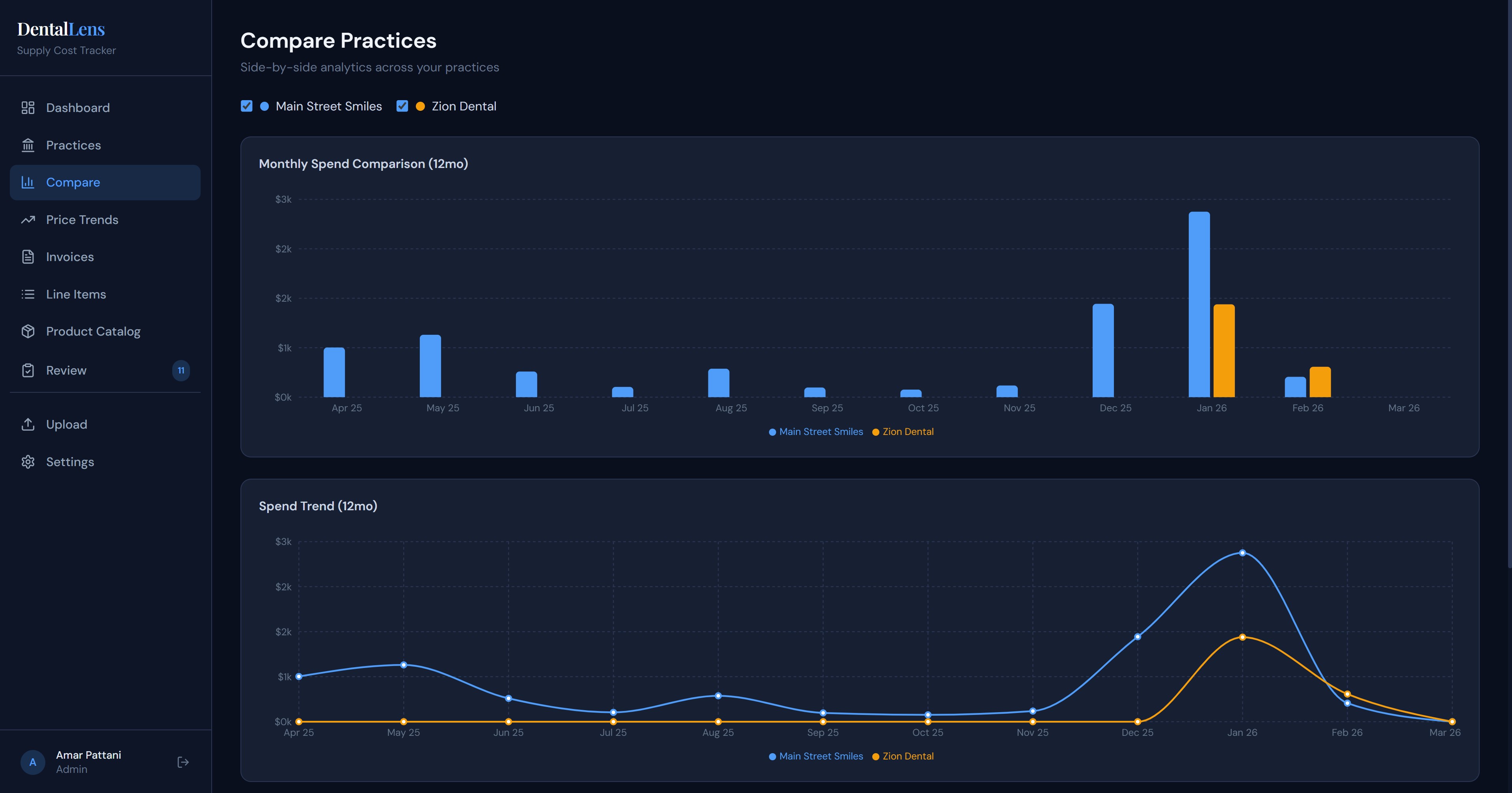
Task: Click the Settings gear icon
Action: click(x=28, y=462)
